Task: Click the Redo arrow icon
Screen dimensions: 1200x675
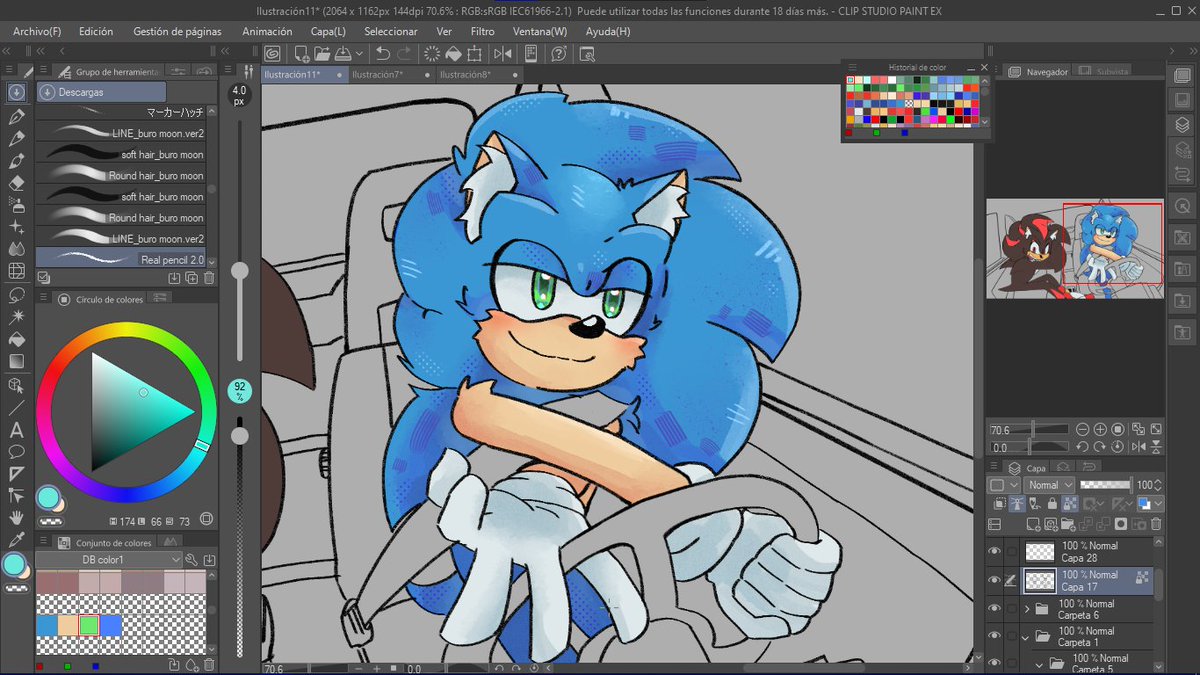Action: click(404, 53)
